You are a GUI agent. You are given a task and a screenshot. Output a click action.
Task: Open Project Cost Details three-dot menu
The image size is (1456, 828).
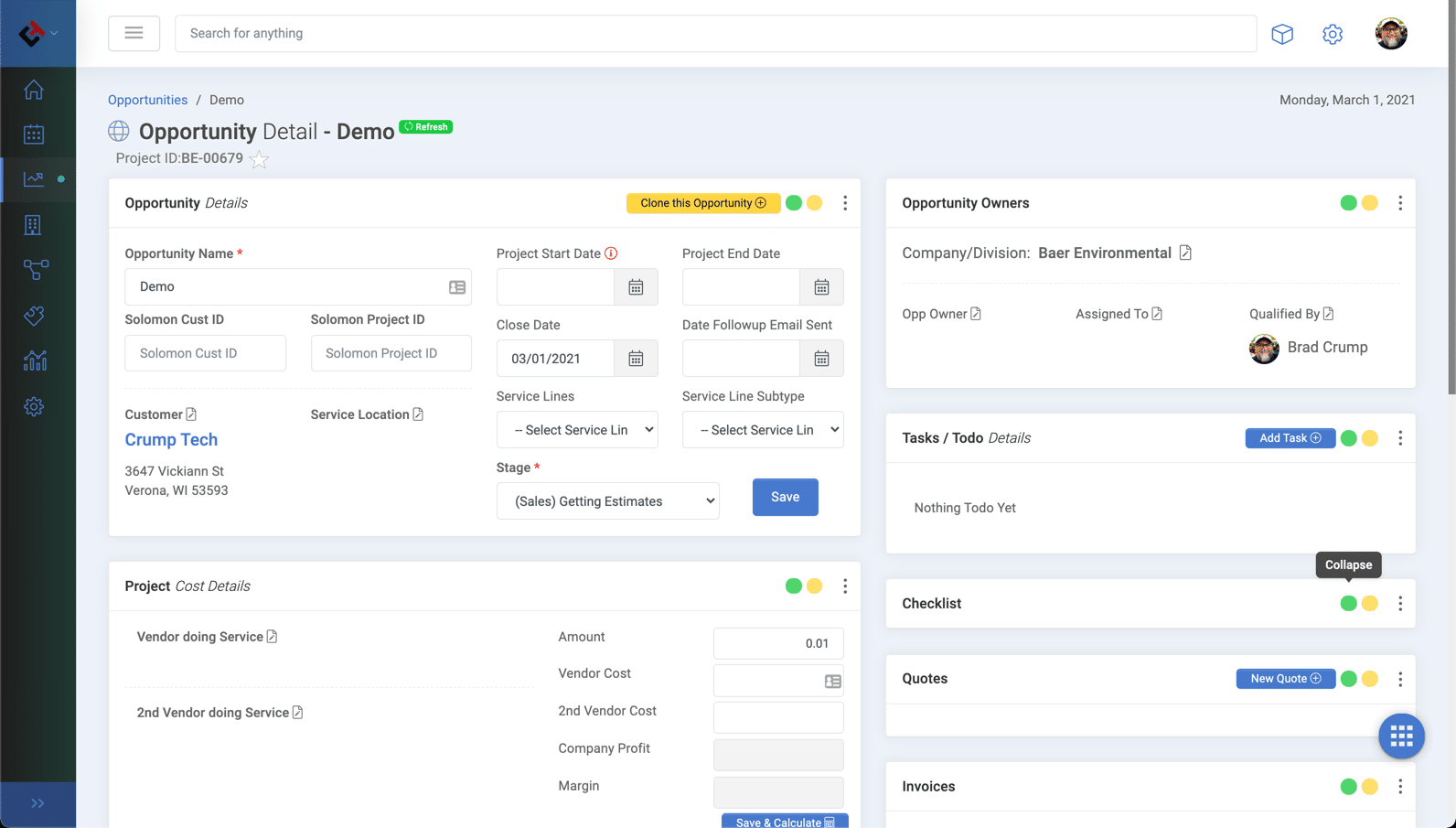(x=845, y=586)
